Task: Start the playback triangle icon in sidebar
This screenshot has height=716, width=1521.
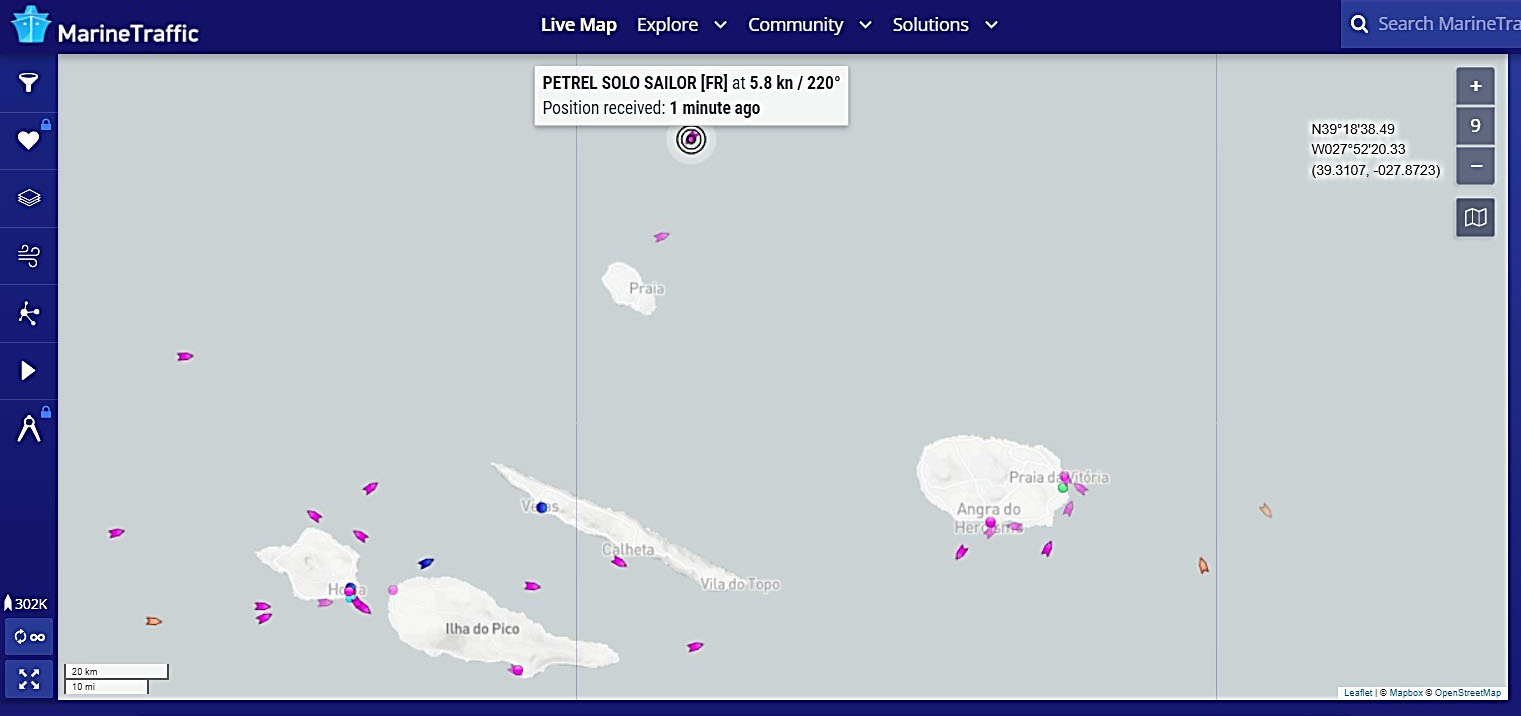Action: pos(28,371)
